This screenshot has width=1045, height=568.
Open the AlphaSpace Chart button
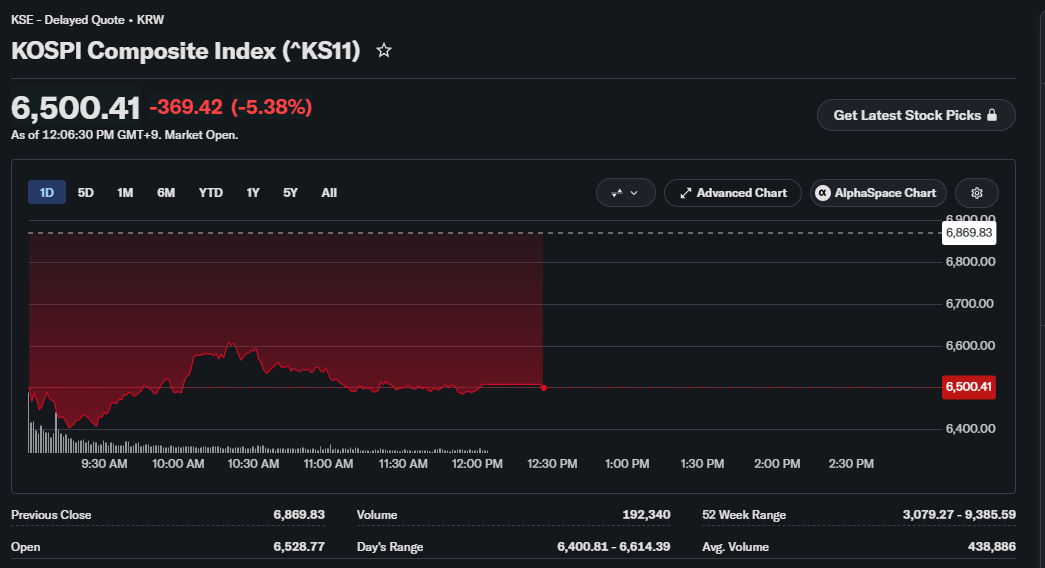[878, 193]
